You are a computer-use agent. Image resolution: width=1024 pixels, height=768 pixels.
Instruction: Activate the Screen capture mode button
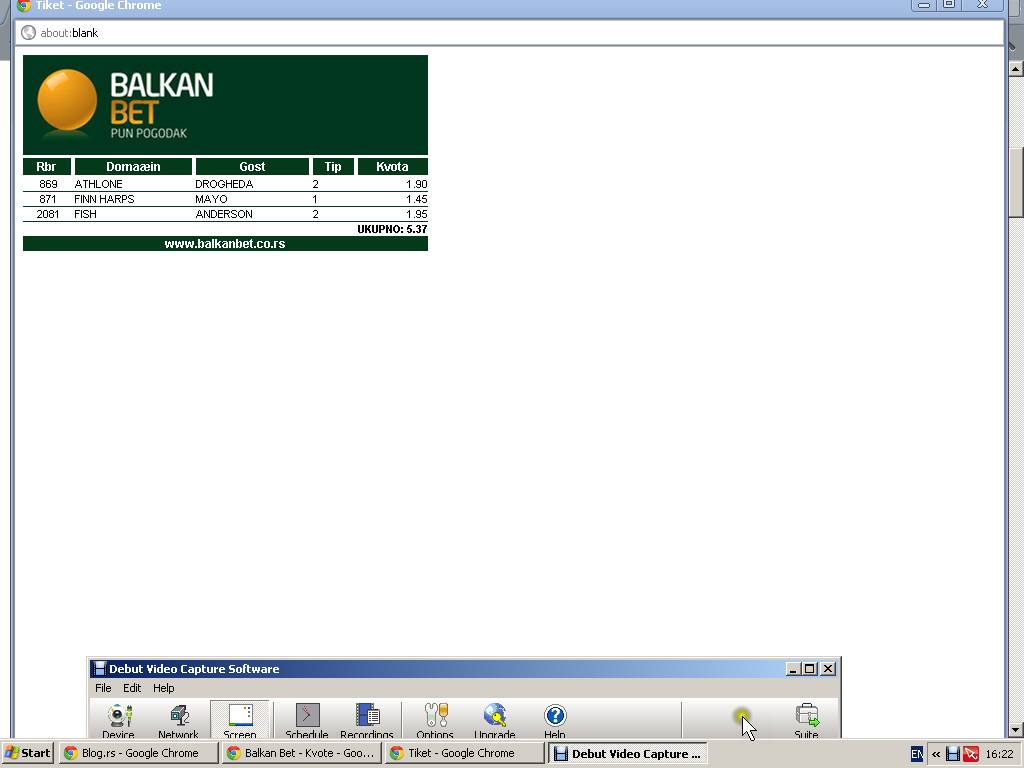click(x=240, y=719)
